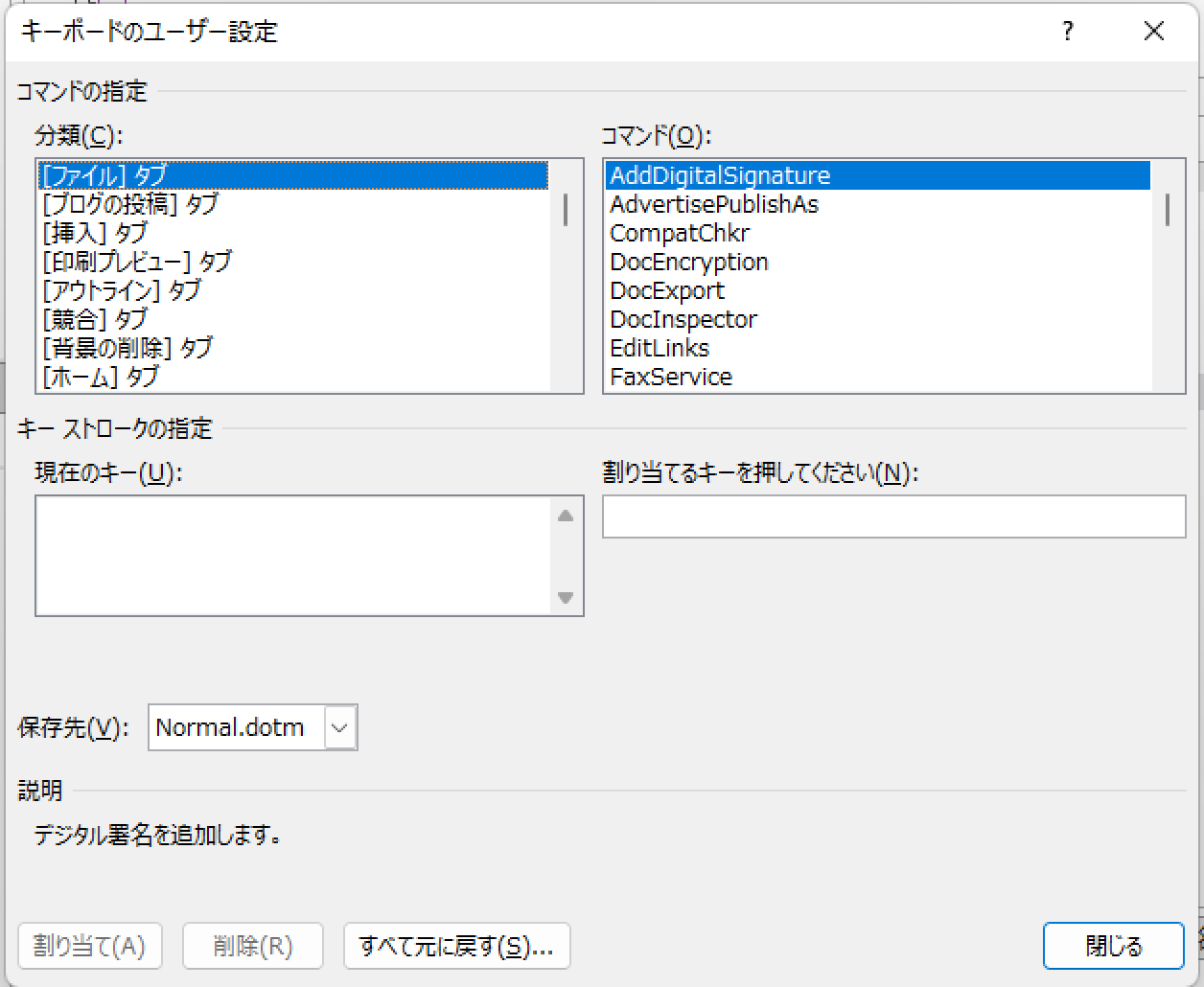
Task: Select [ファイル] タブ in category list
Action: 293,175
